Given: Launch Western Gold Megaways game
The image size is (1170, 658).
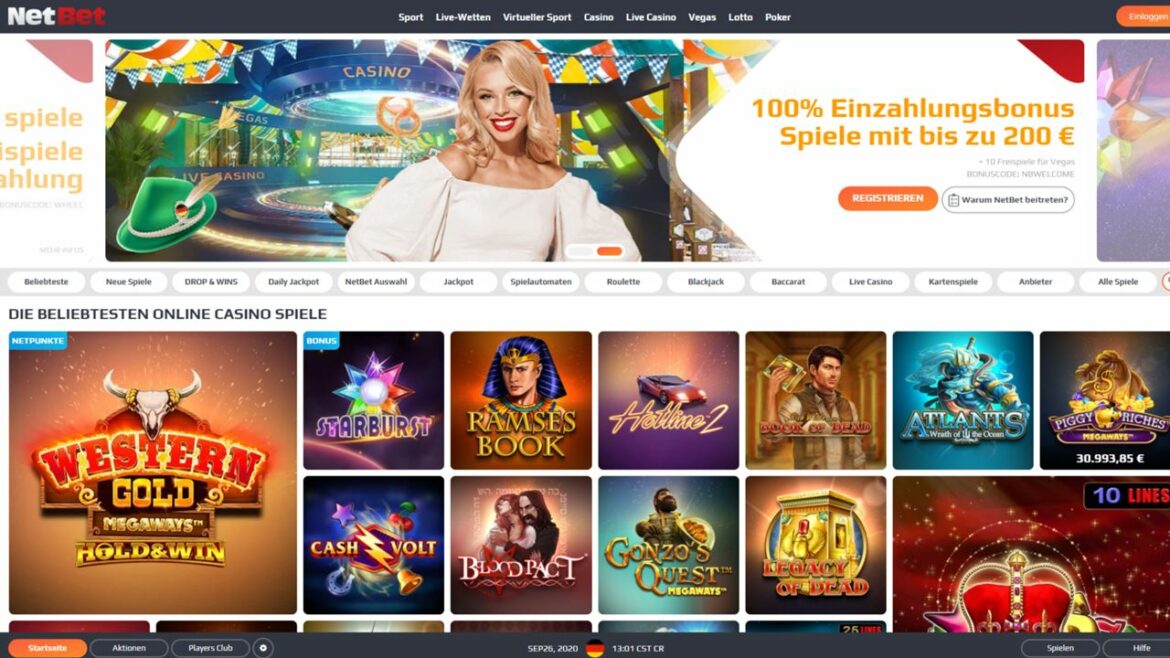Looking at the screenshot, I should 153,473.
